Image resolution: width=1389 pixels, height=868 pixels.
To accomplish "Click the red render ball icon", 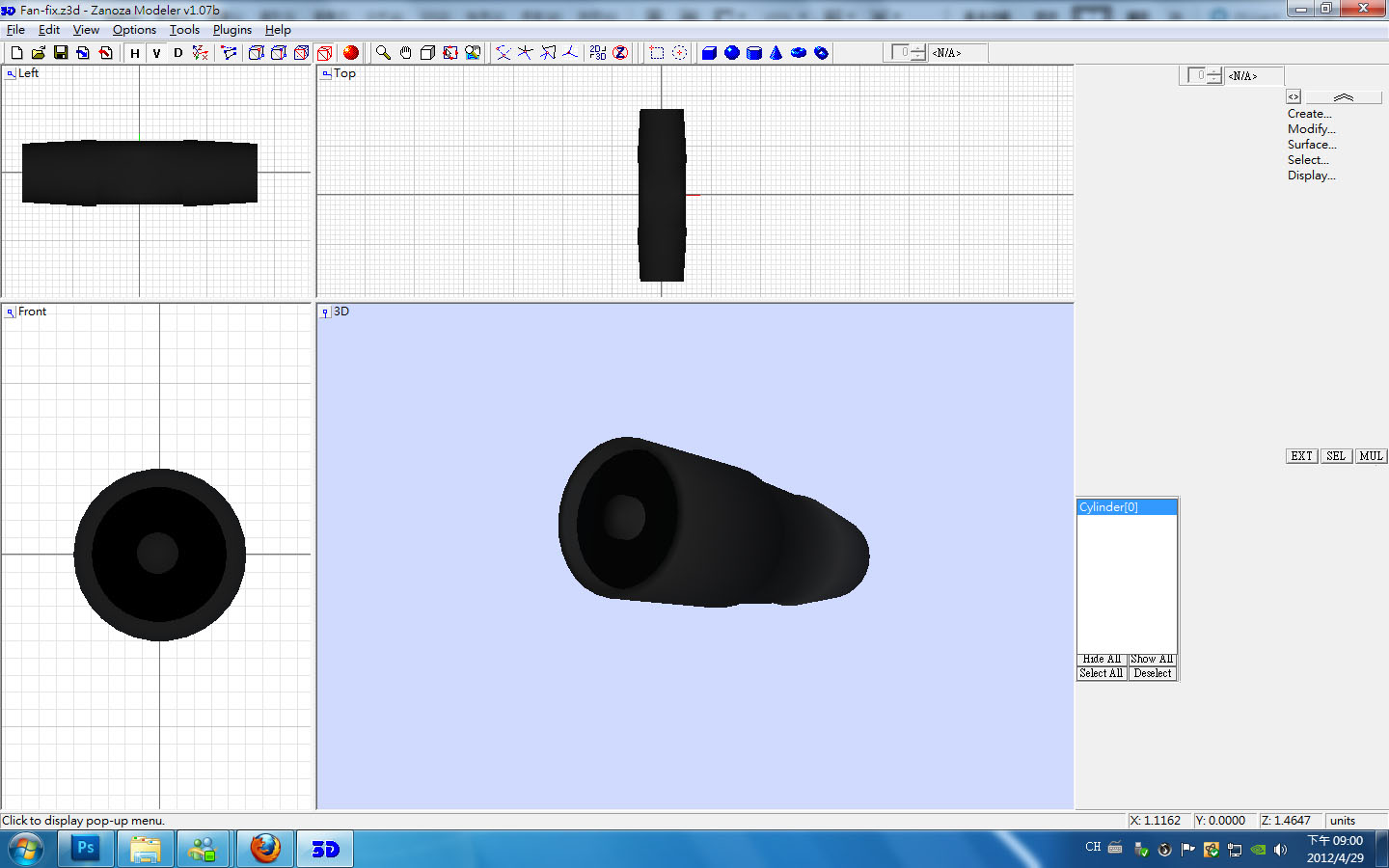I will pos(351,53).
